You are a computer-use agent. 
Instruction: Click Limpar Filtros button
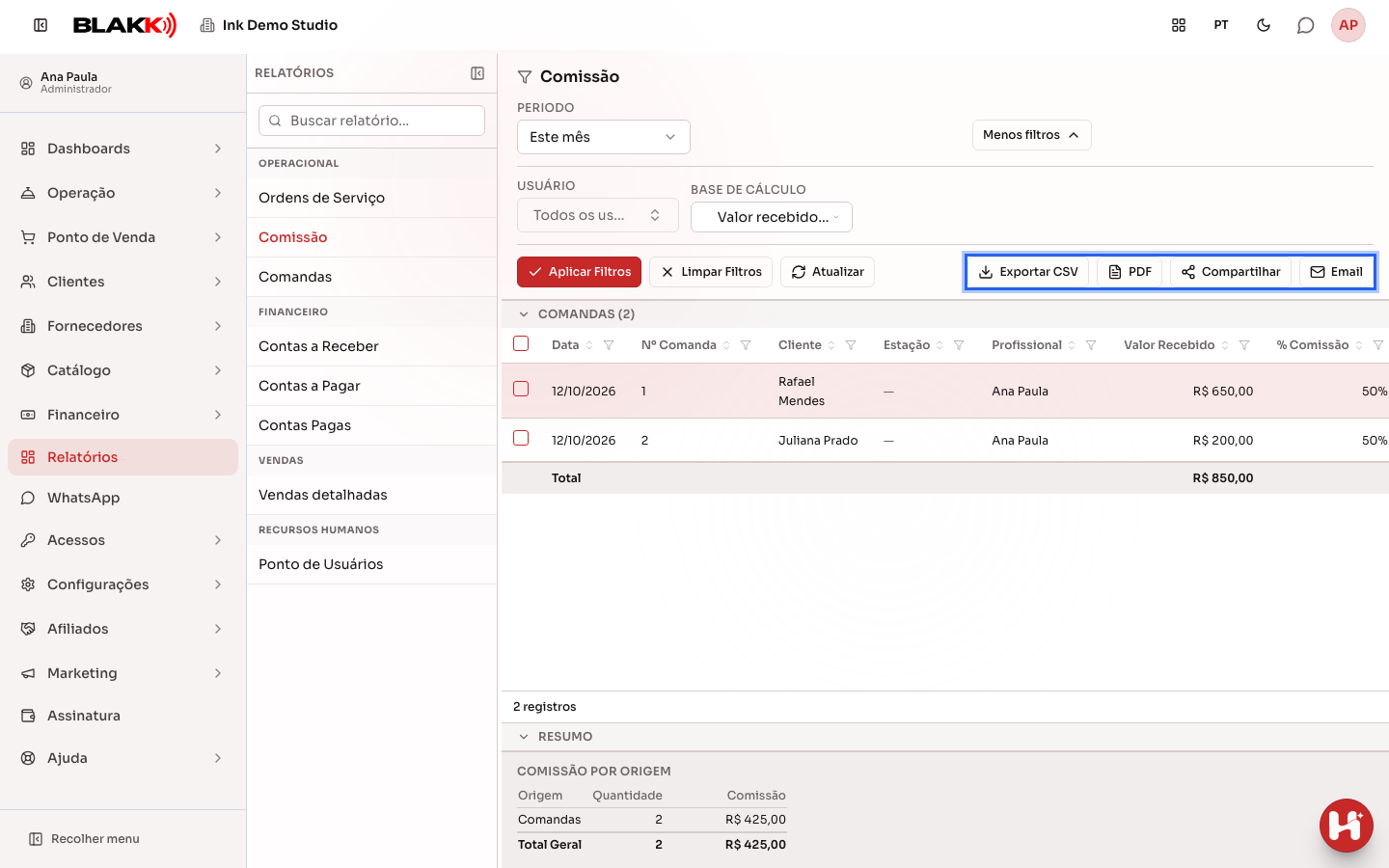pos(711,272)
